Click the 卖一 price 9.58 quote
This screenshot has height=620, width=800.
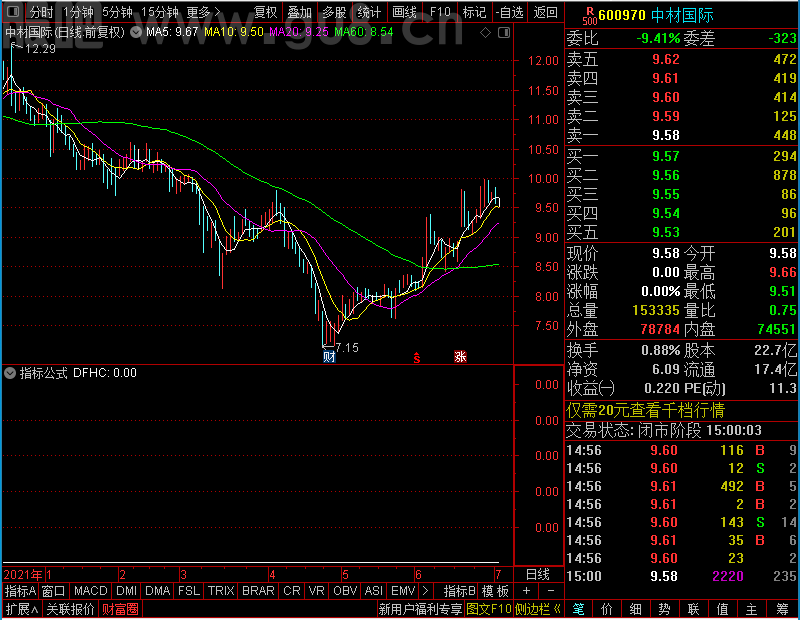[666, 135]
